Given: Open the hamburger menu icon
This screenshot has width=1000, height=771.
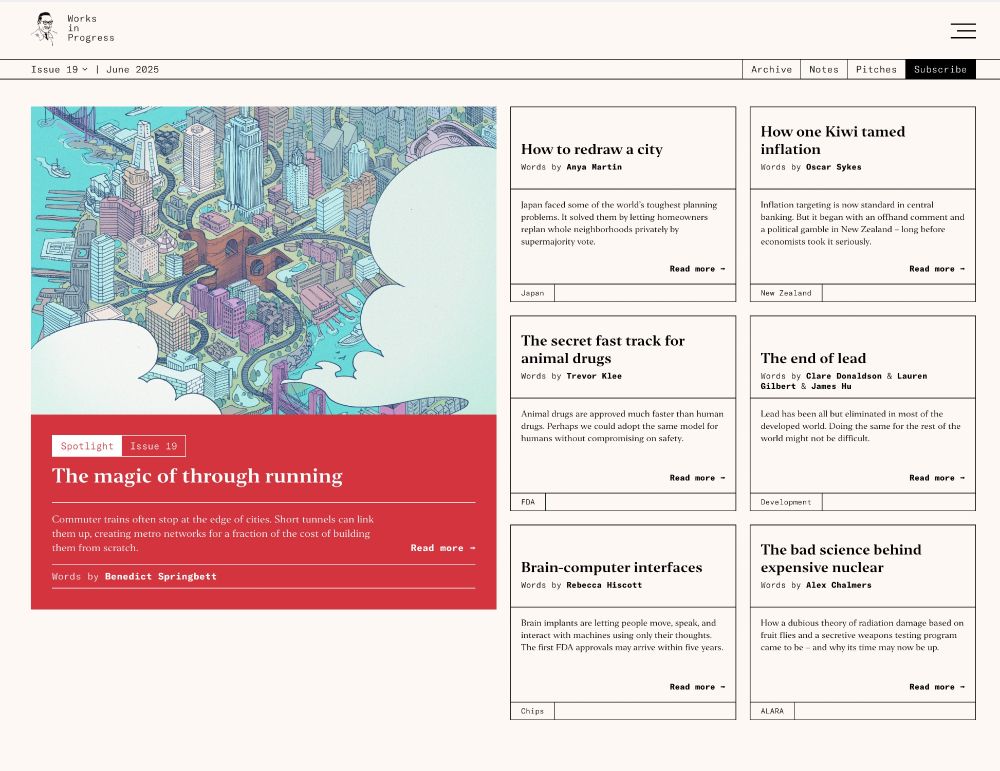Looking at the screenshot, I should point(963,31).
